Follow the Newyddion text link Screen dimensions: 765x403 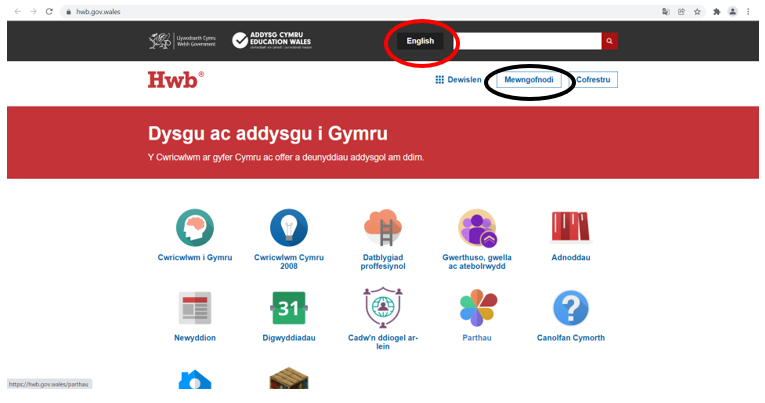(195, 338)
